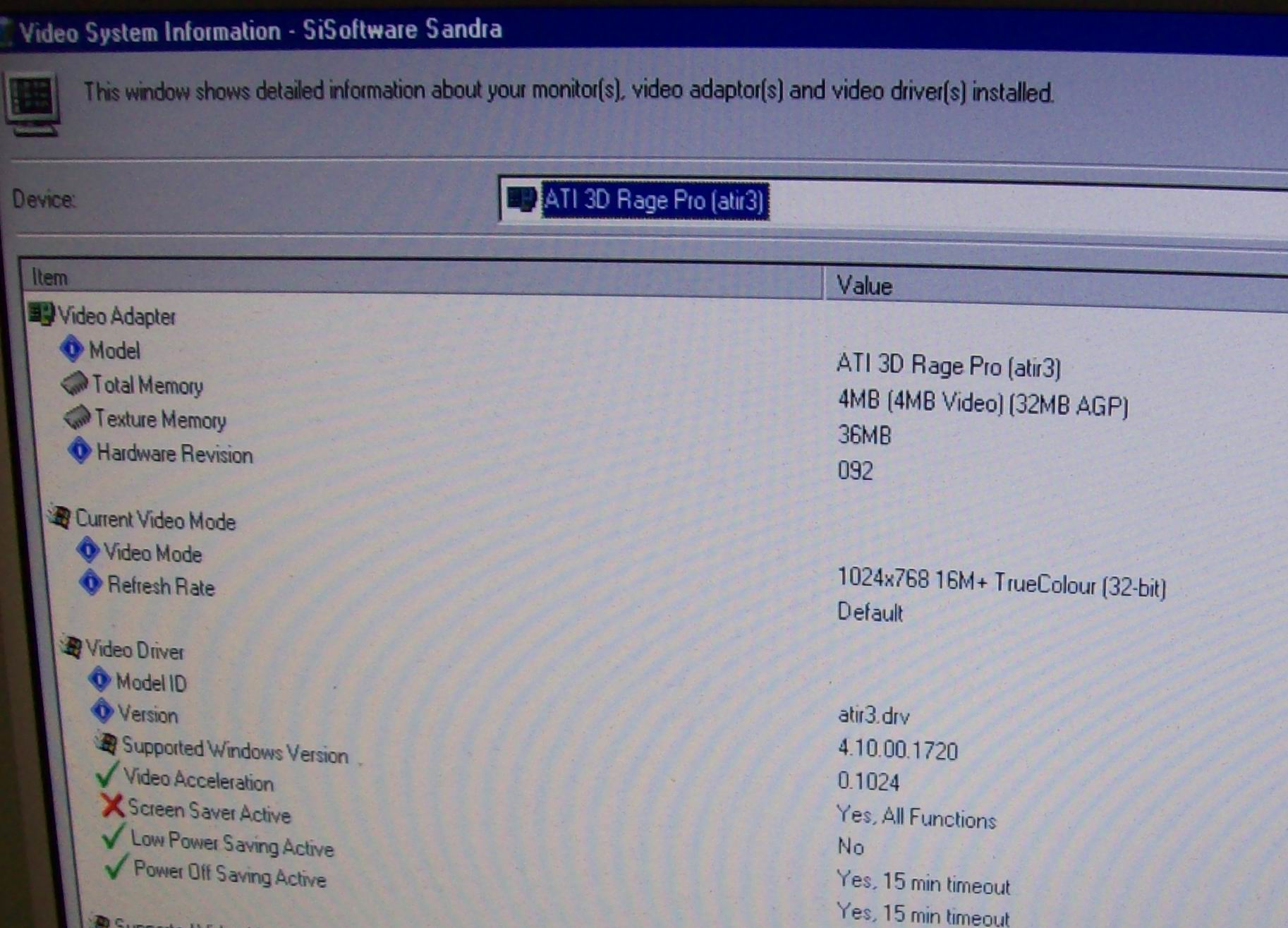Screen dimensions: 1288x928
Task: Click the Value column header
Action: coord(1055,288)
